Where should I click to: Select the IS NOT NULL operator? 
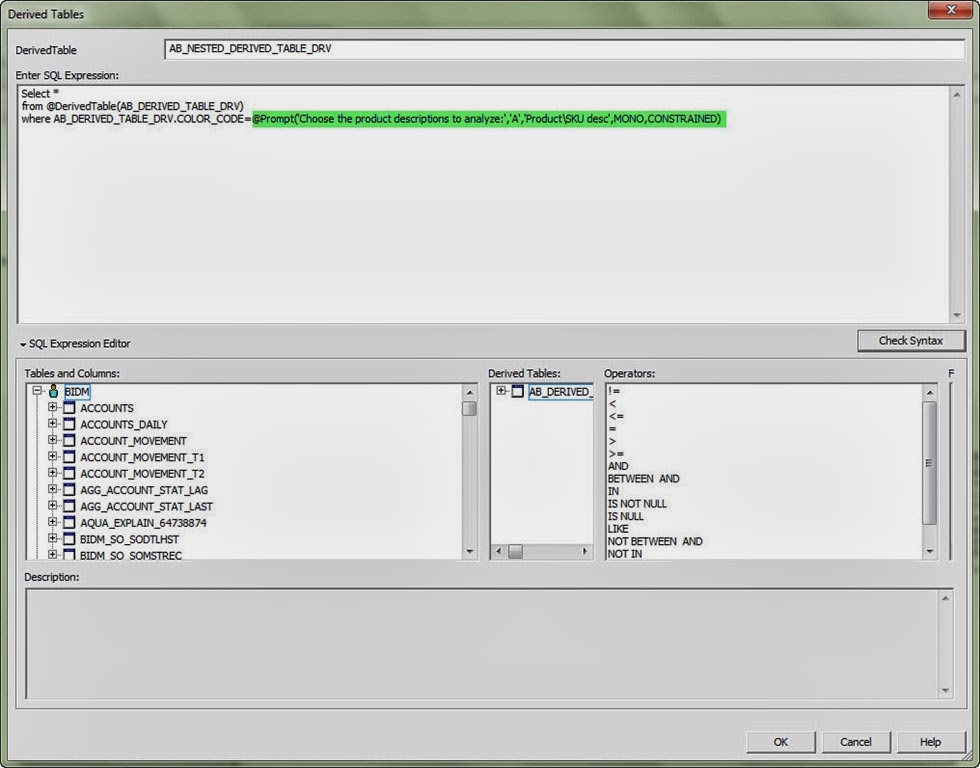click(637, 504)
